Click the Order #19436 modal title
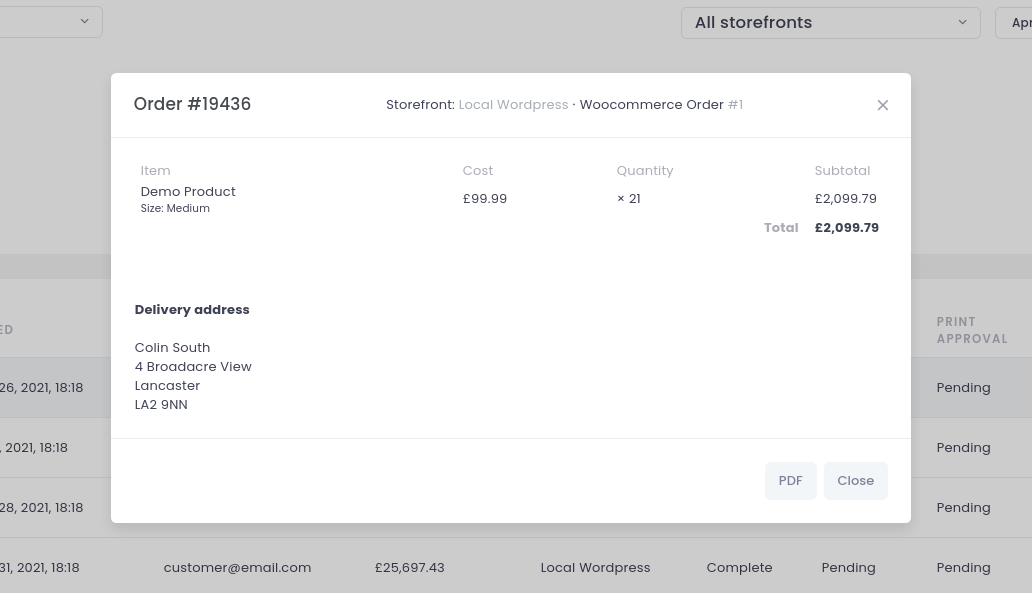 pos(192,105)
